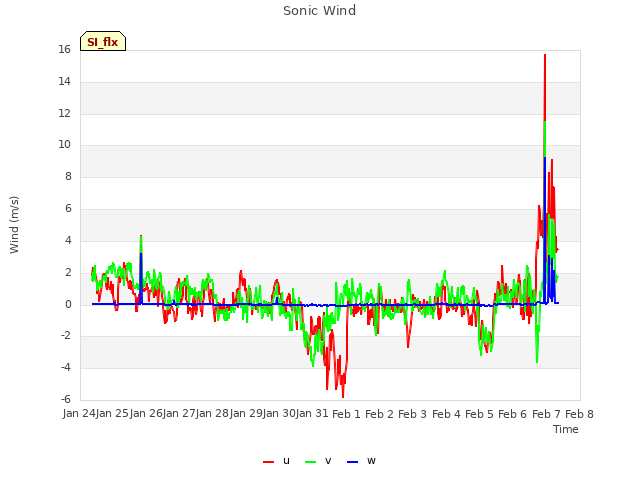Click the blue w legend color marker
Viewport: 640px width, 480px height.
pyautogui.click(x=353, y=462)
